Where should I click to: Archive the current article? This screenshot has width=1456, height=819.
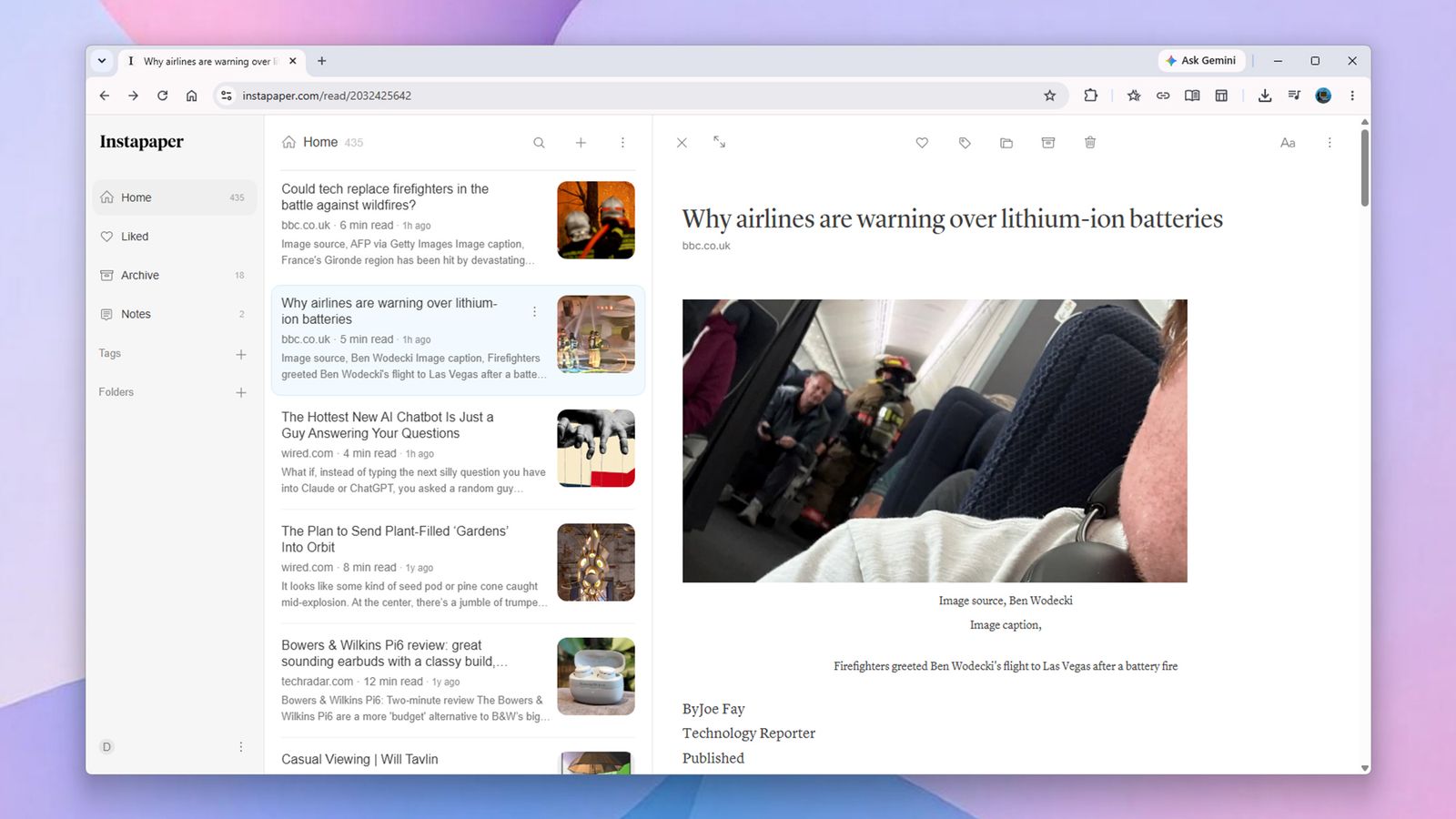coord(1048,143)
